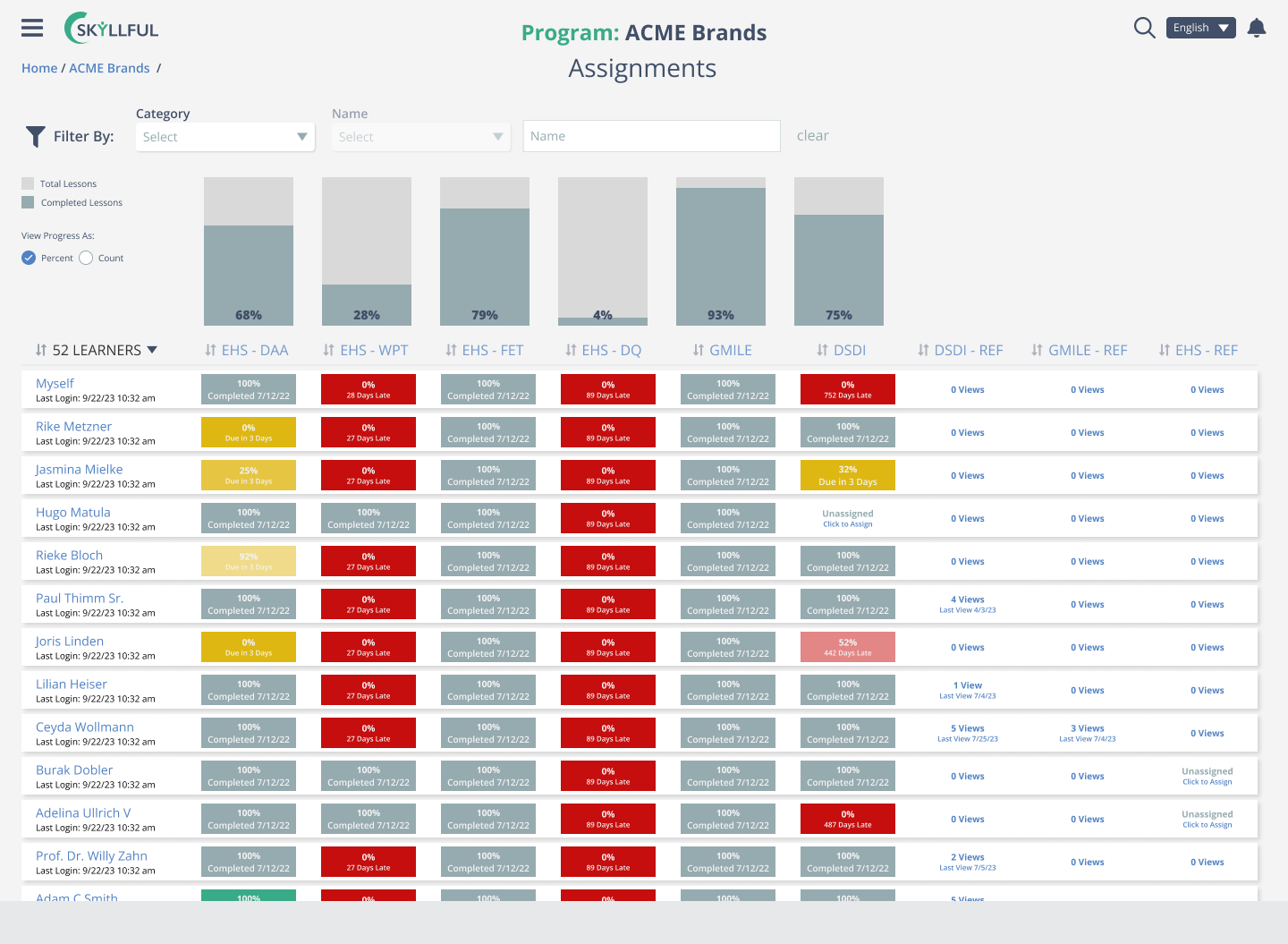Open Paul Thimm Sr. 4 Views cell
1288x944 pixels.
[x=968, y=604]
